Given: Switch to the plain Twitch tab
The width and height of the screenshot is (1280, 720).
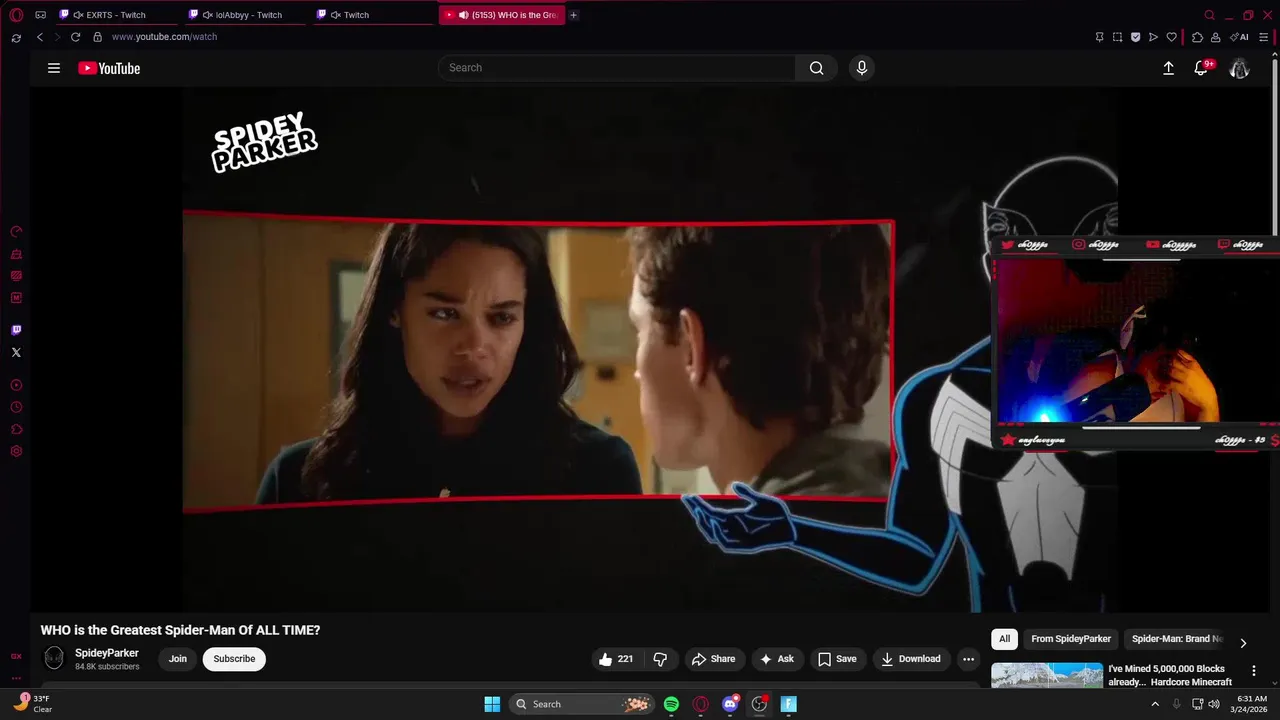Looking at the screenshot, I should tap(372, 15).
